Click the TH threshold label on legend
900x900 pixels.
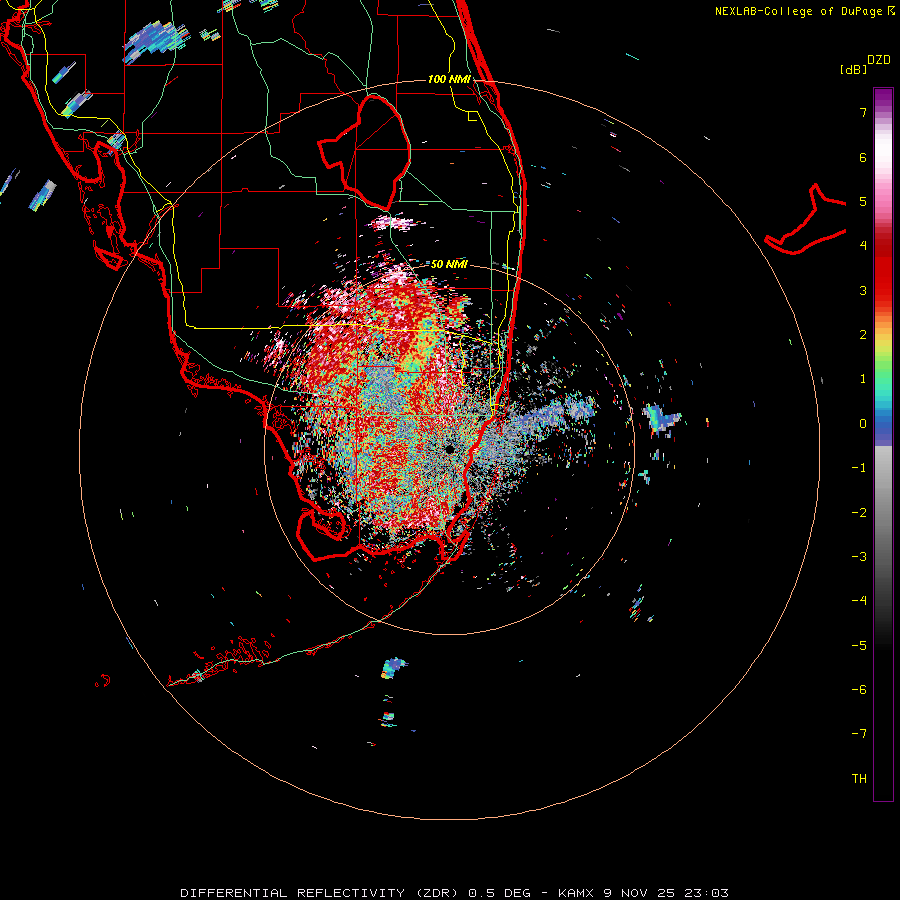point(859,778)
